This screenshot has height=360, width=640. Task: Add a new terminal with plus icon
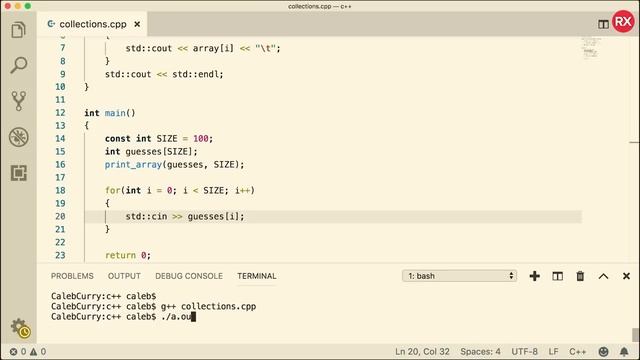(x=534, y=276)
